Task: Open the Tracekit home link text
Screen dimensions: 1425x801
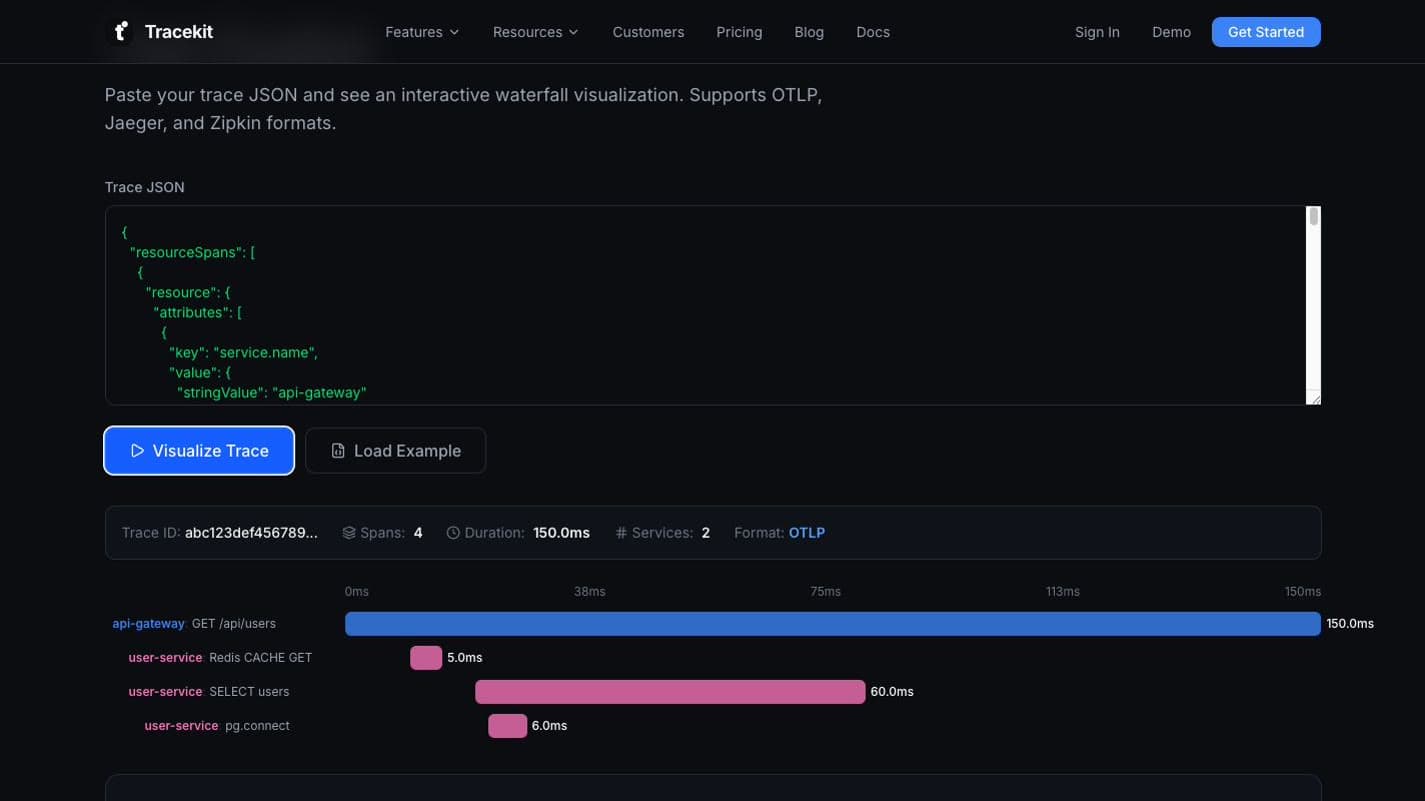Action: (x=179, y=32)
